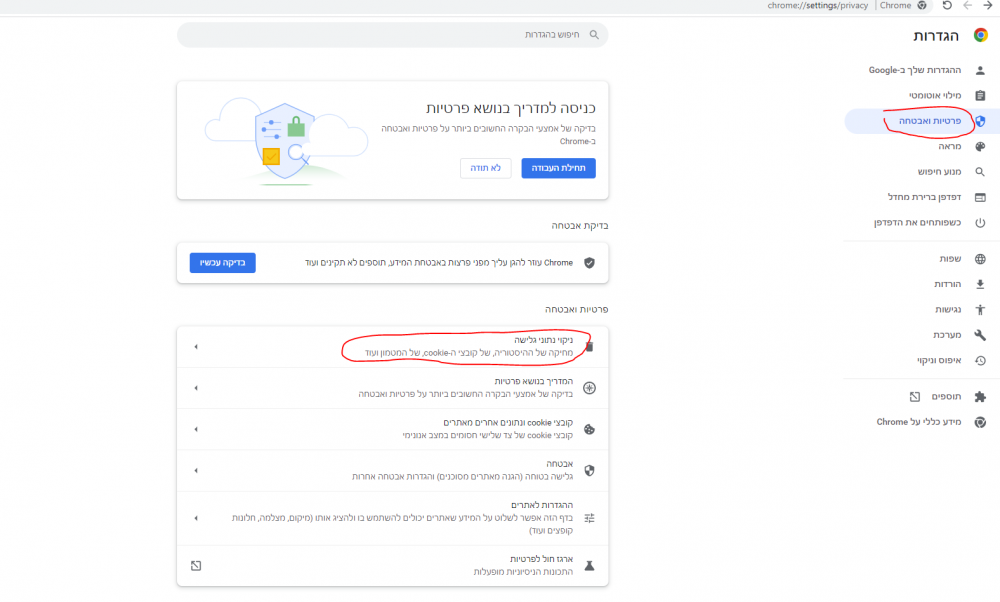Viewport: 1000px width, 602px height.
Task: Click the Chrome logo next to הגדרות
Action: pyautogui.click(x=980, y=35)
